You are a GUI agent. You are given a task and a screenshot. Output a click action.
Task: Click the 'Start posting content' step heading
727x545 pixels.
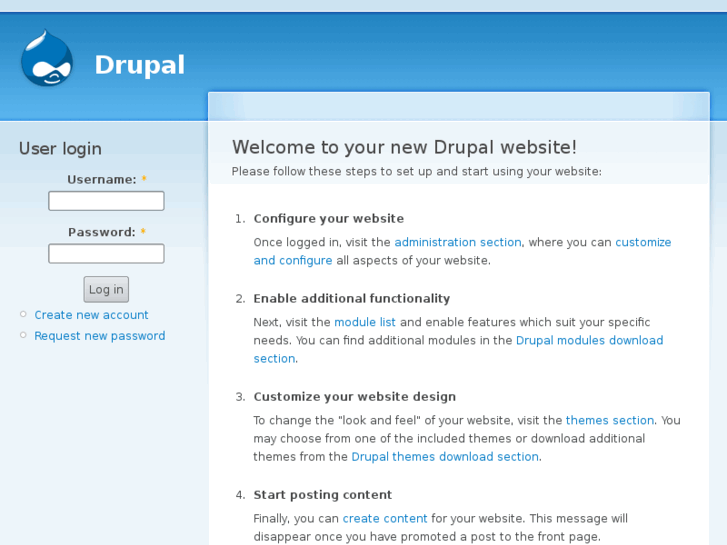(x=323, y=495)
